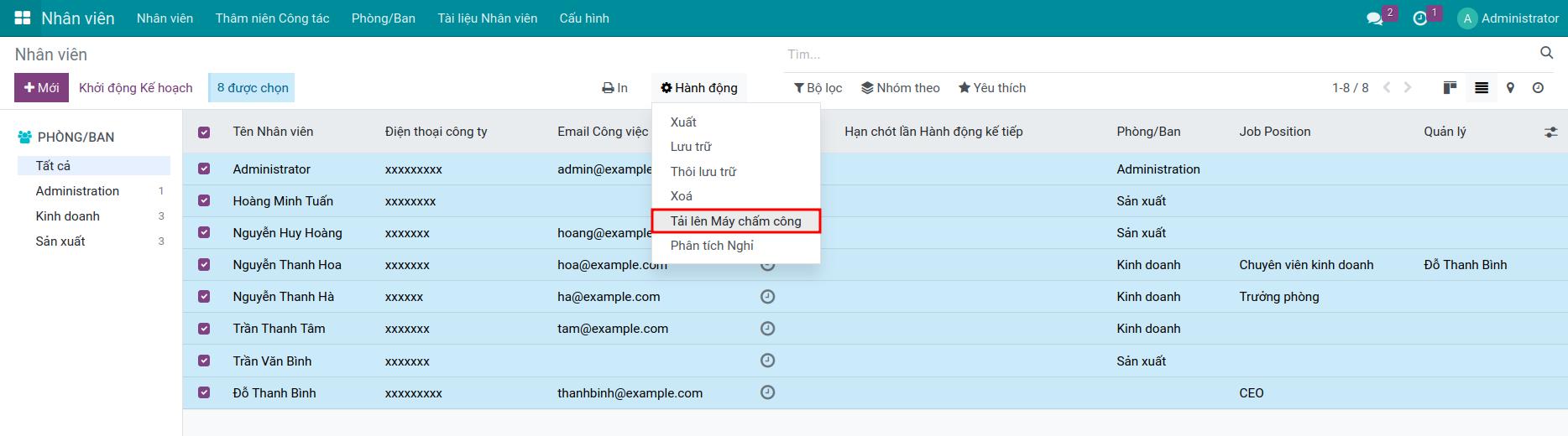Switch to Kanban view

[x=1450, y=88]
